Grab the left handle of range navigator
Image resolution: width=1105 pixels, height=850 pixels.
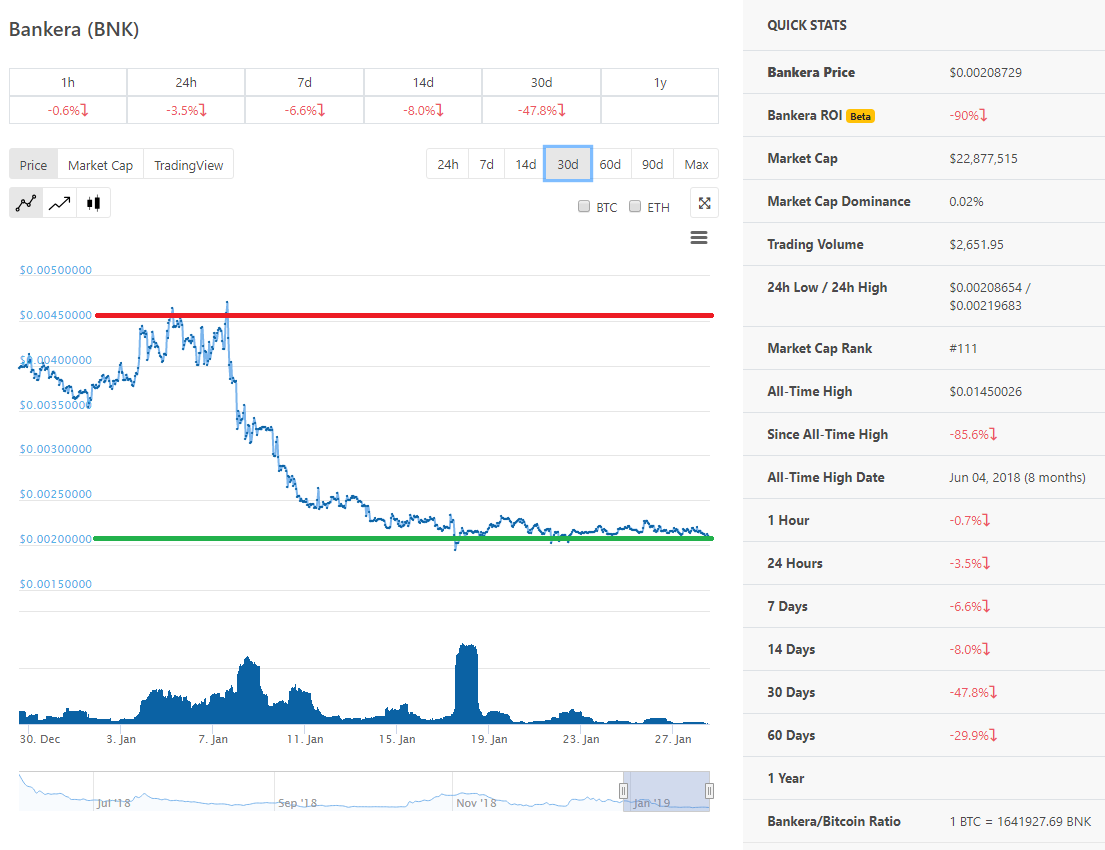[623, 791]
